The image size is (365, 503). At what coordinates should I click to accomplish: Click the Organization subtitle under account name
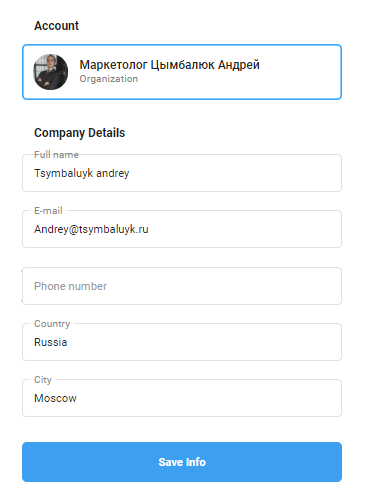[109, 79]
